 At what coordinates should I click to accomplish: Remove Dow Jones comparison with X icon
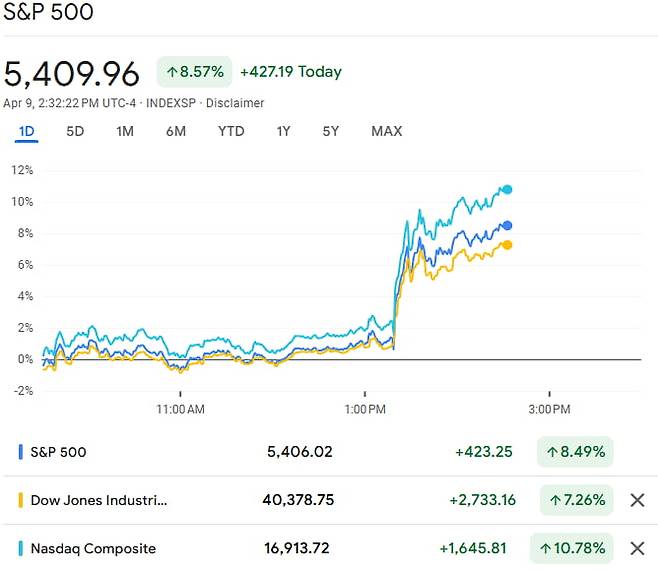[x=637, y=500]
